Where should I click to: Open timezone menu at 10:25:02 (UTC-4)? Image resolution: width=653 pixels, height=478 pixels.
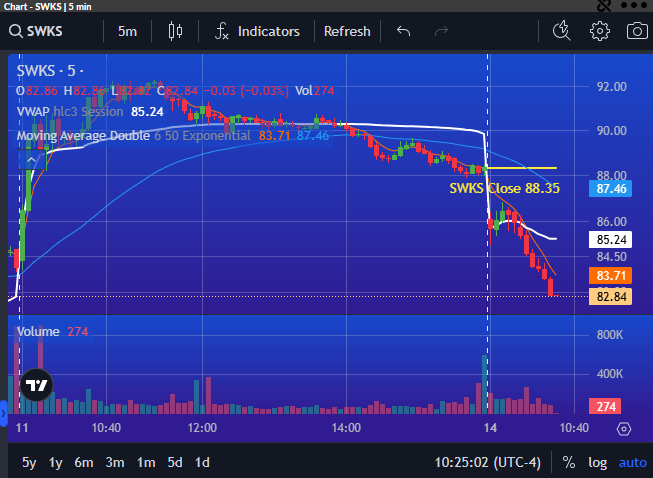point(488,463)
